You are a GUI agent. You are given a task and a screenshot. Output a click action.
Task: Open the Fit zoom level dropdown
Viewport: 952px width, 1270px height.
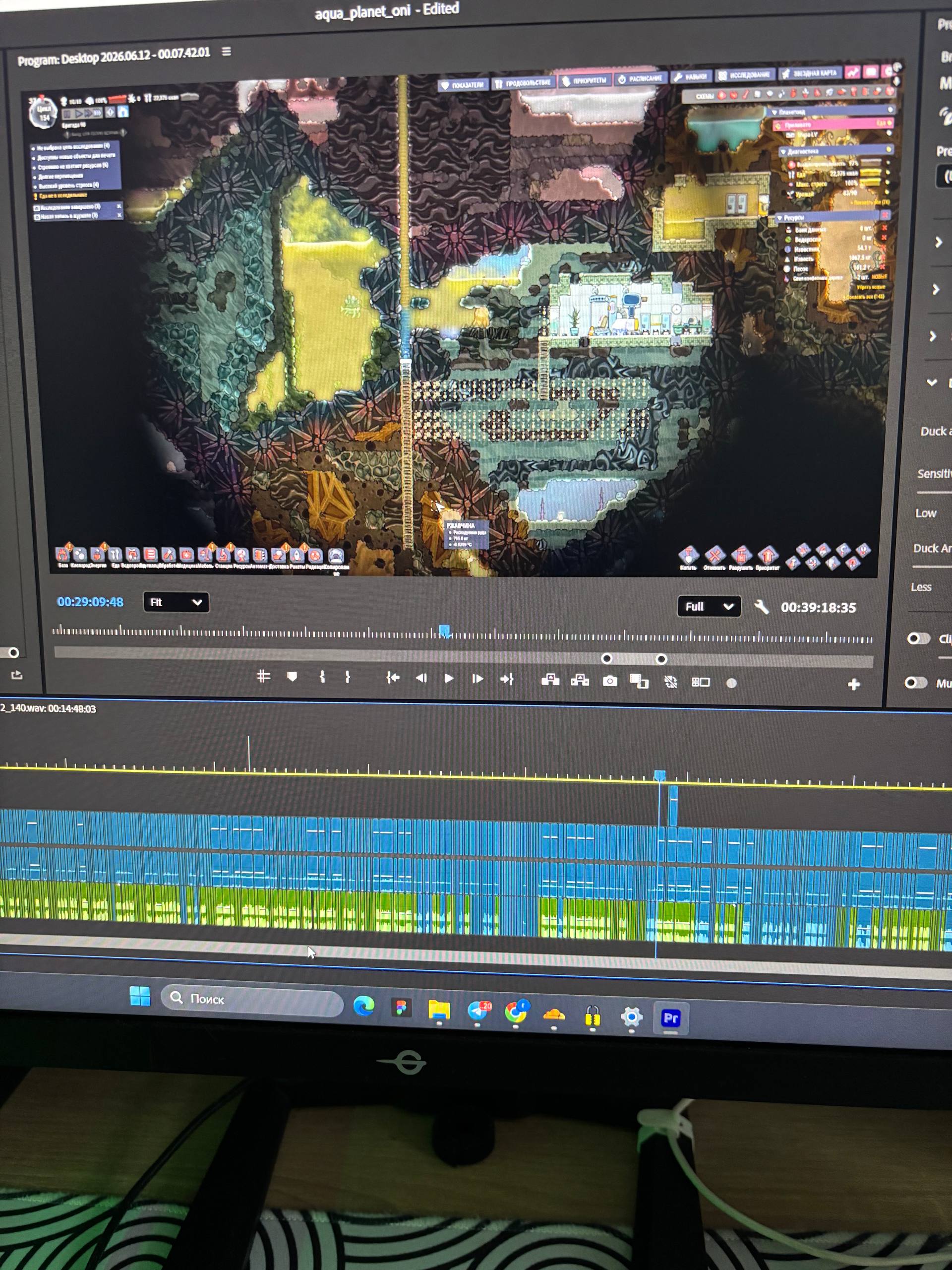pos(176,602)
